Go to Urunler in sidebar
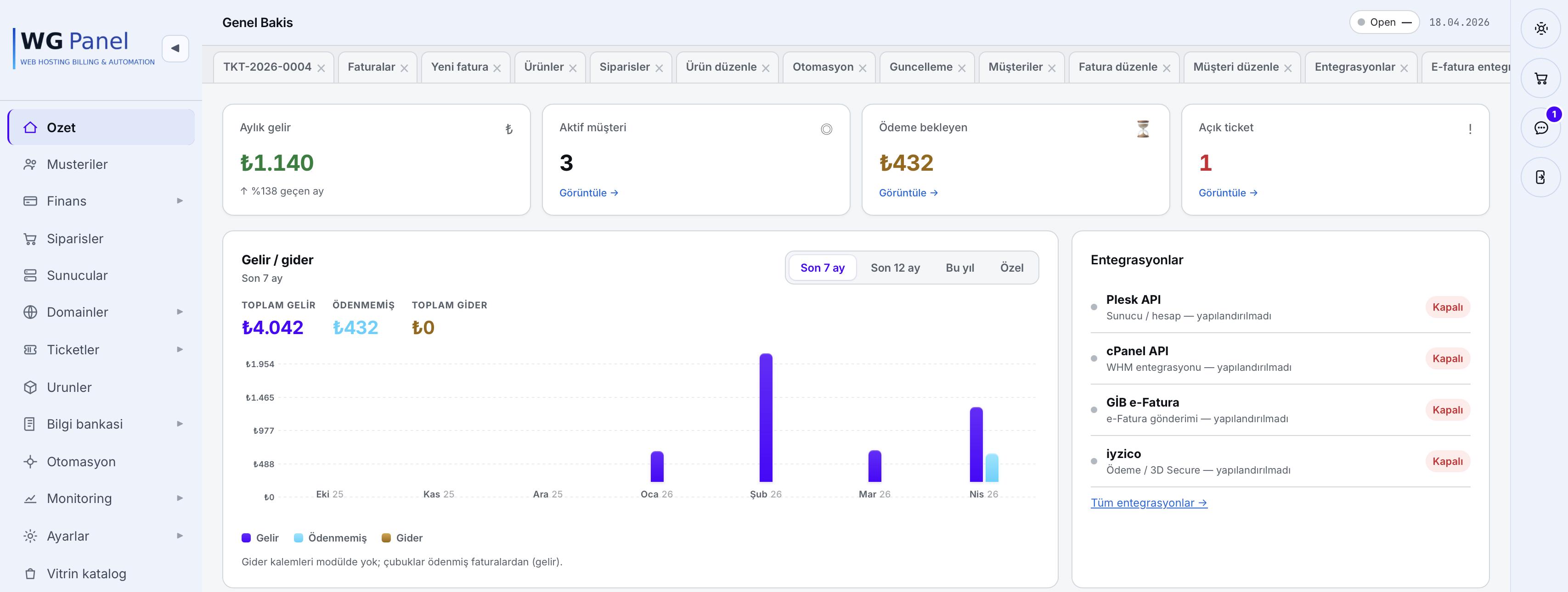 pos(69,388)
